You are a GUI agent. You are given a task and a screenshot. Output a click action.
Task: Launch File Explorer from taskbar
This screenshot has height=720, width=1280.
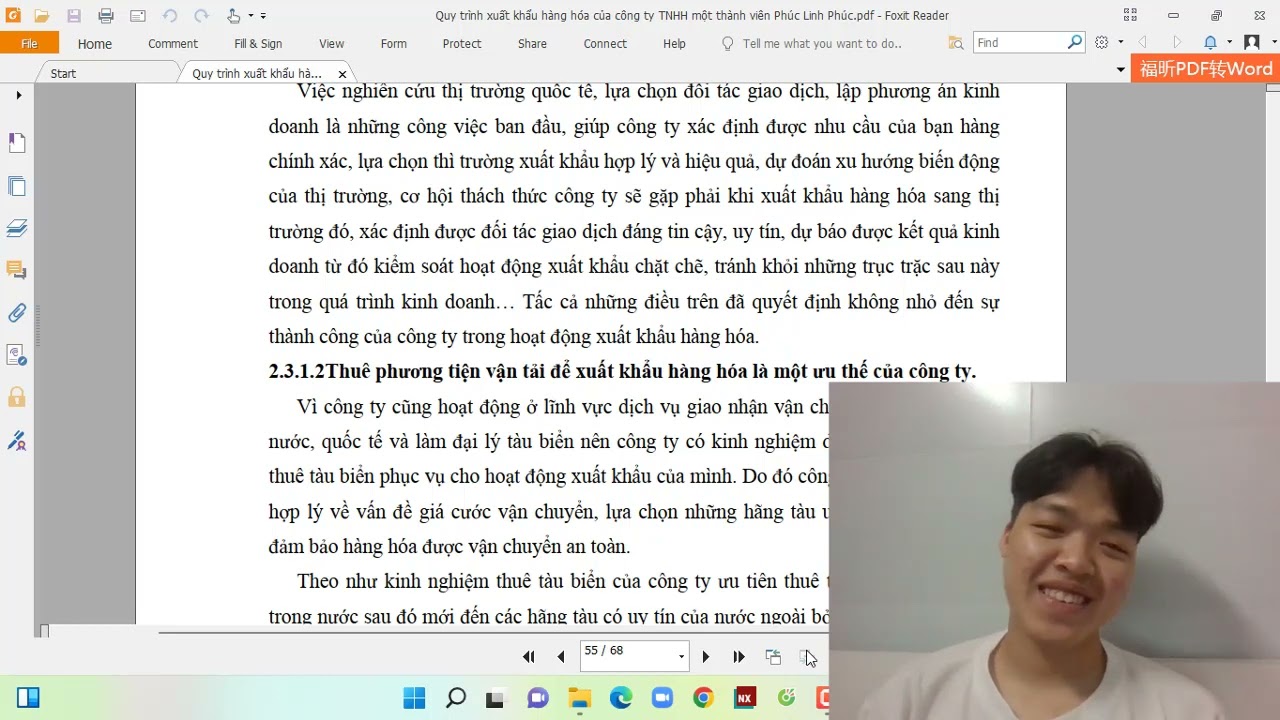pyautogui.click(x=579, y=698)
